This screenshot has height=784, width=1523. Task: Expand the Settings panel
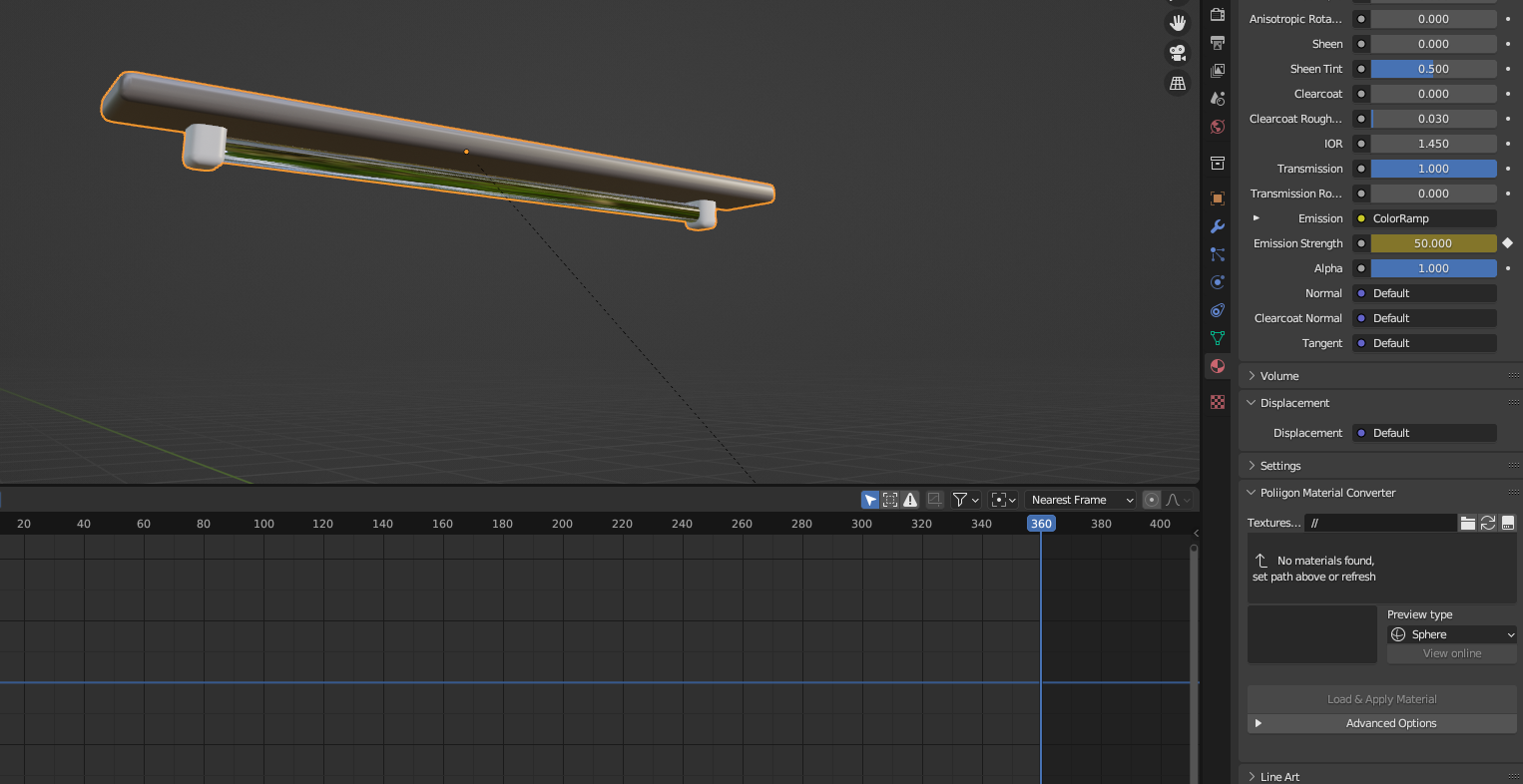(x=1280, y=466)
